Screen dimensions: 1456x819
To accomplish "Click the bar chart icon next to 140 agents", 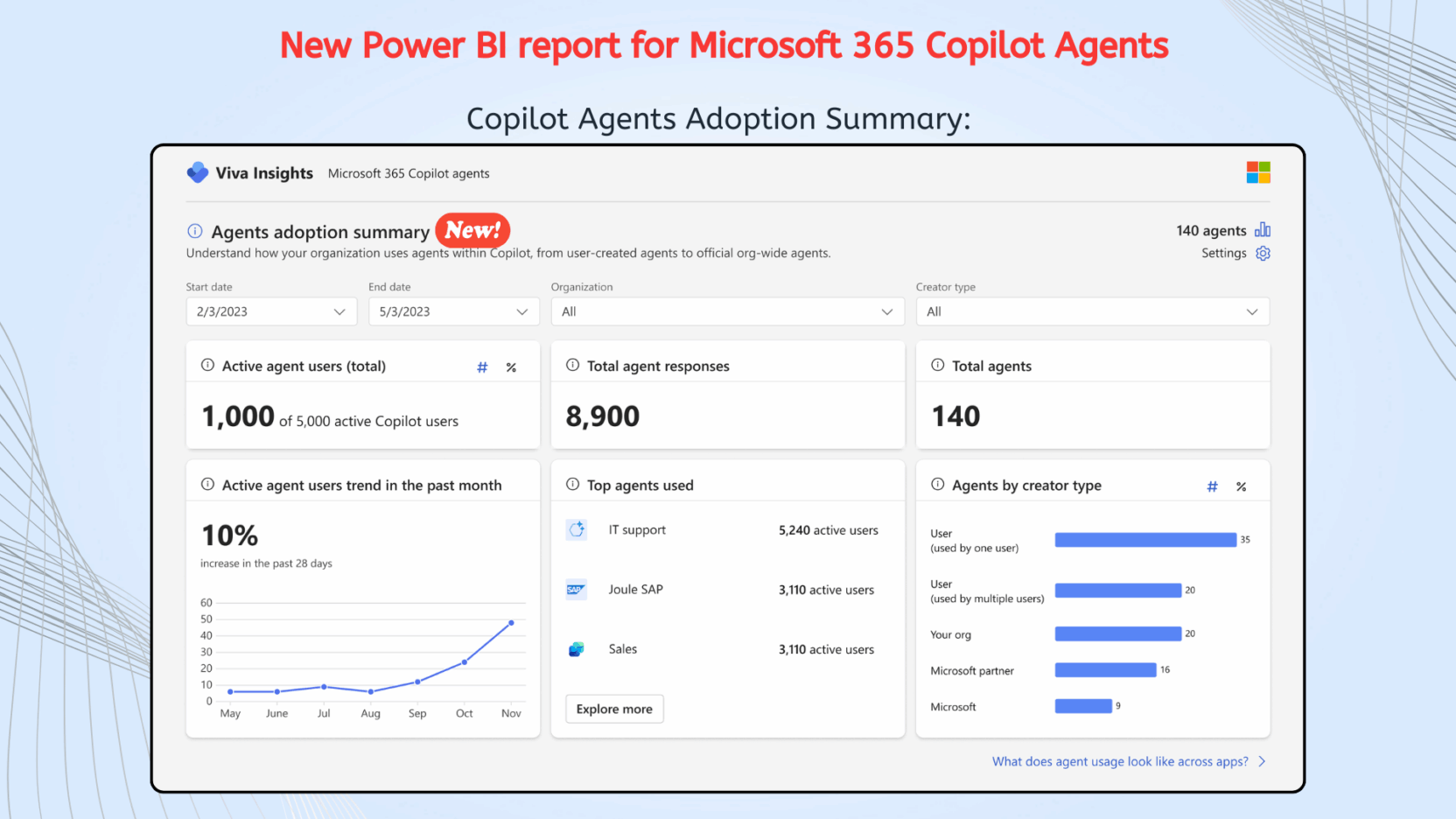I will (1263, 229).
